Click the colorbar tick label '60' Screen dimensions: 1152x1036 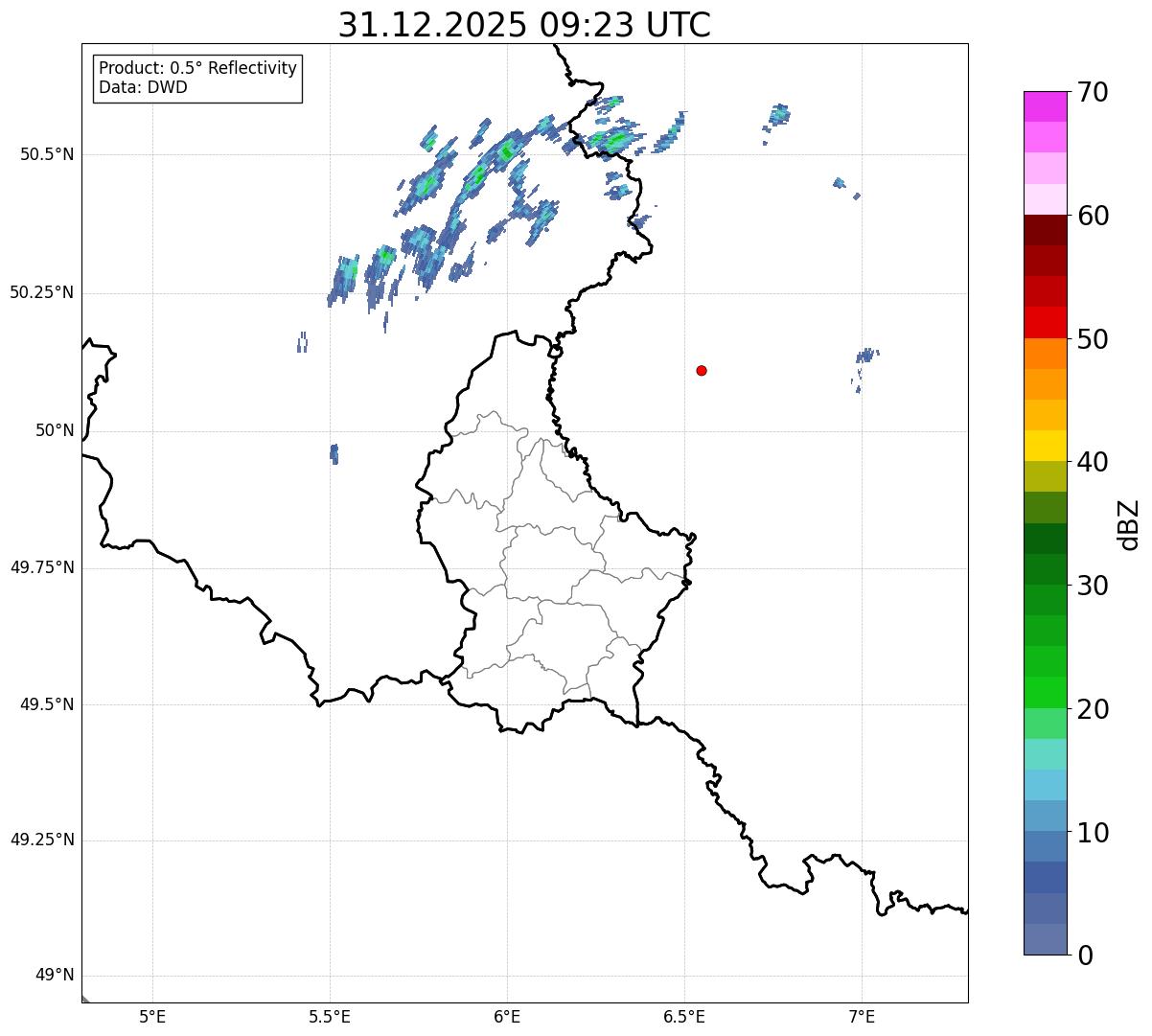click(x=1093, y=216)
